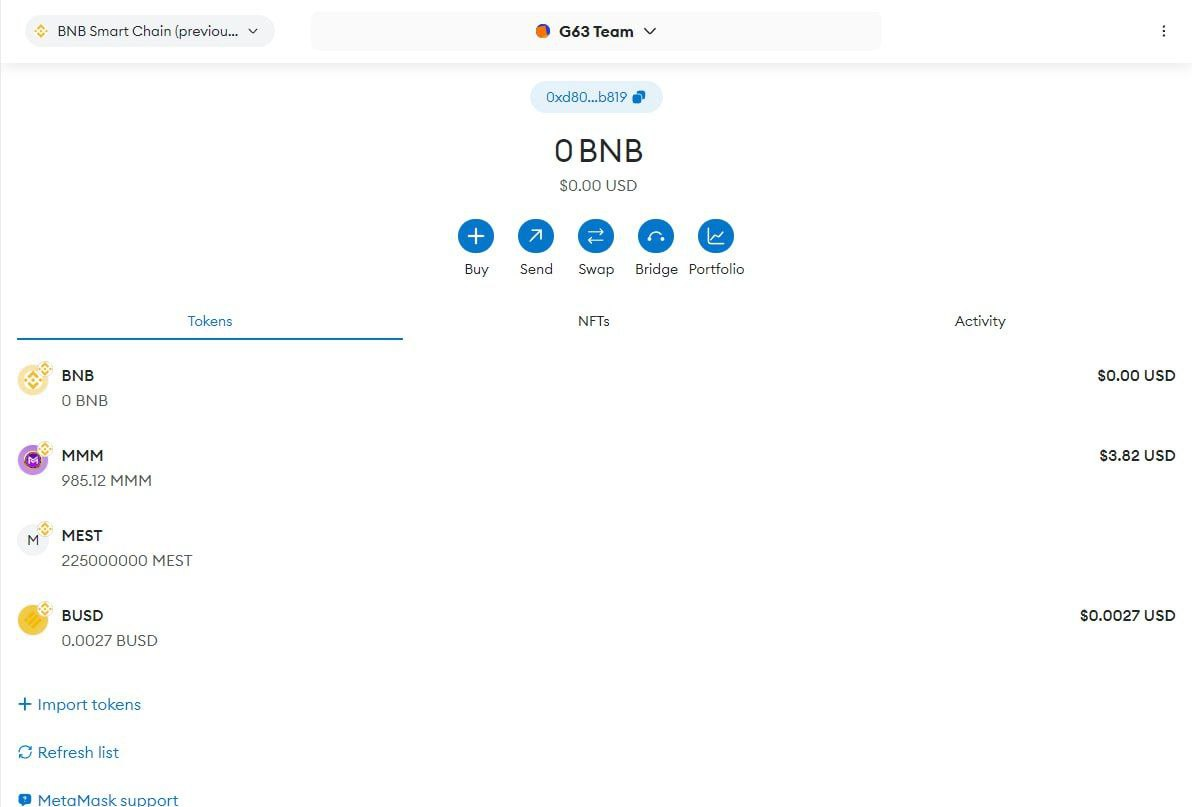Click the refresh icon beside Refresh list
This screenshot has height=807, width=1192.
(x=25, y=752)
